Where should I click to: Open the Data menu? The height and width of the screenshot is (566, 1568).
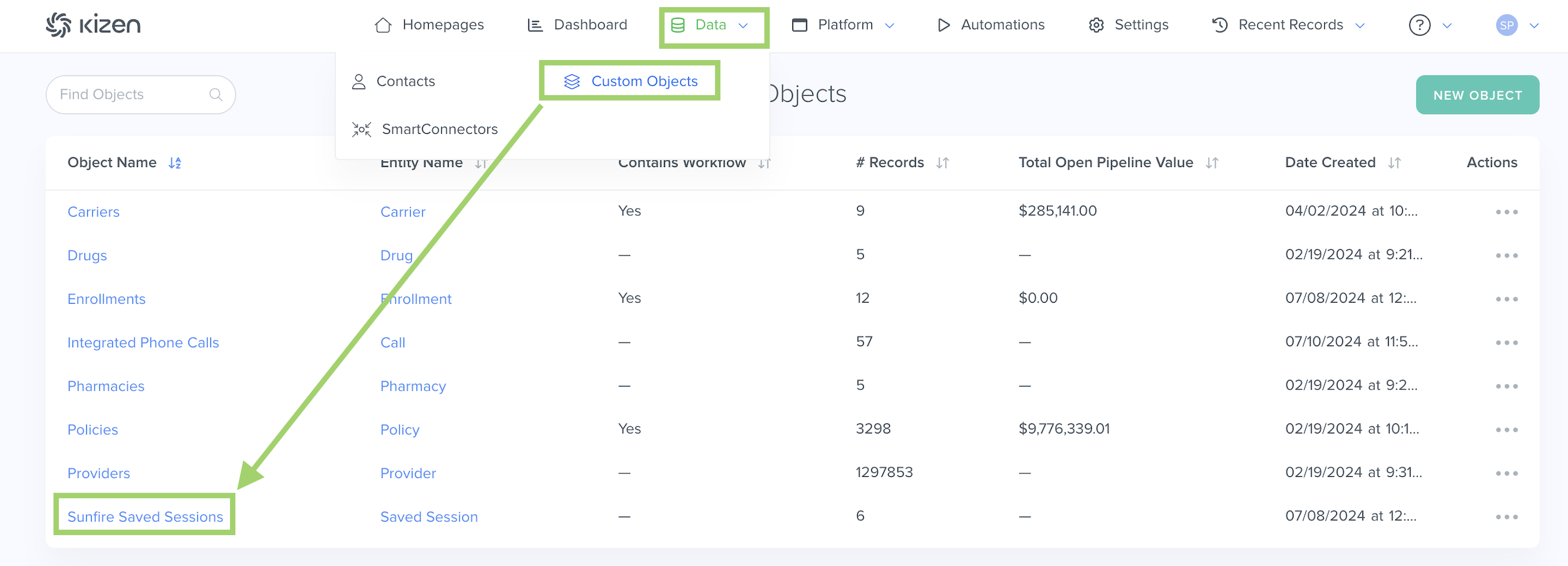[710, 25]
